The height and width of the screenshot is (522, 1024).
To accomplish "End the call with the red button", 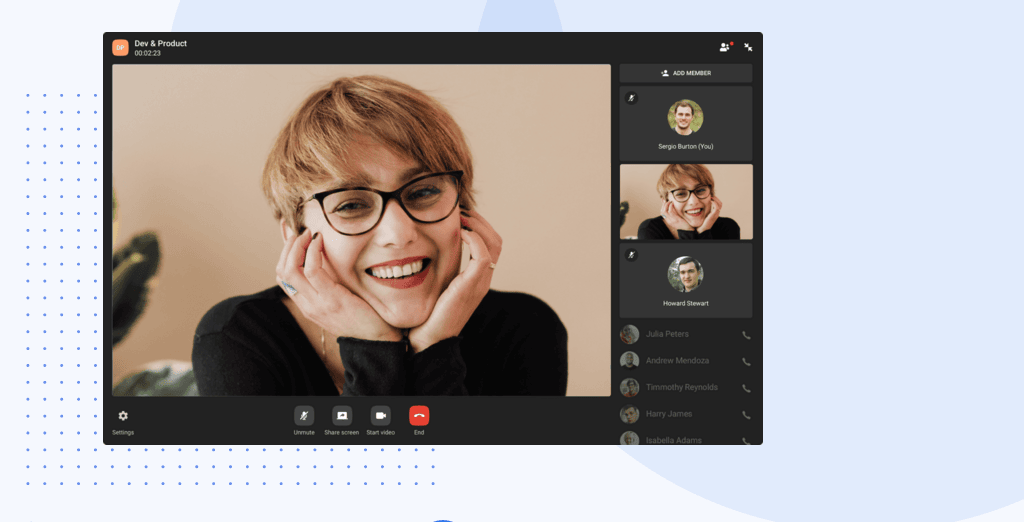I will [419, 416].
